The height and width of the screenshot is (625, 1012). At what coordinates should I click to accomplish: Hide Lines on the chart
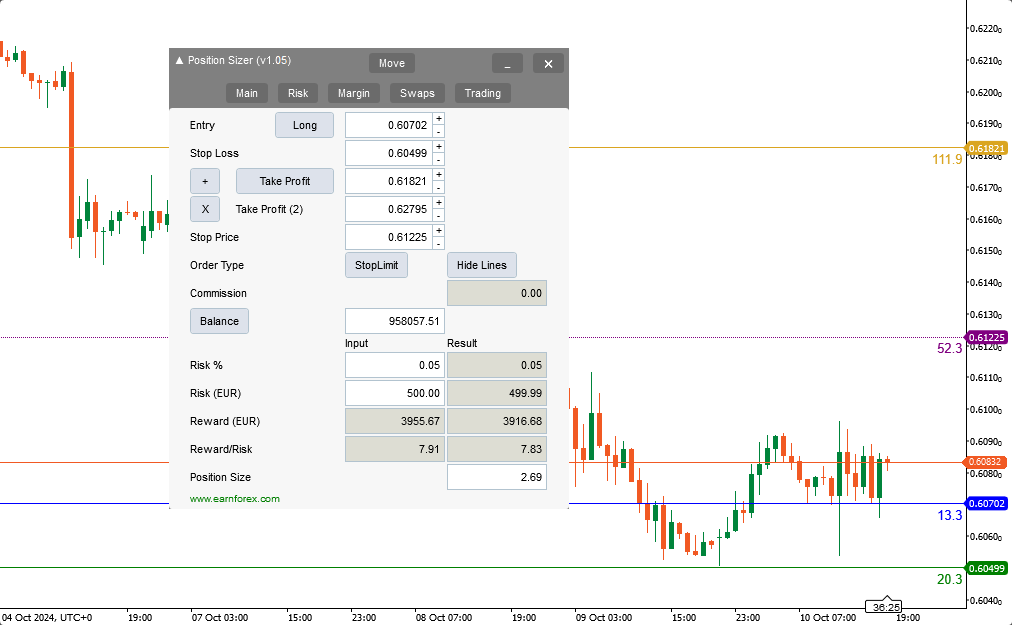[481, 265]
